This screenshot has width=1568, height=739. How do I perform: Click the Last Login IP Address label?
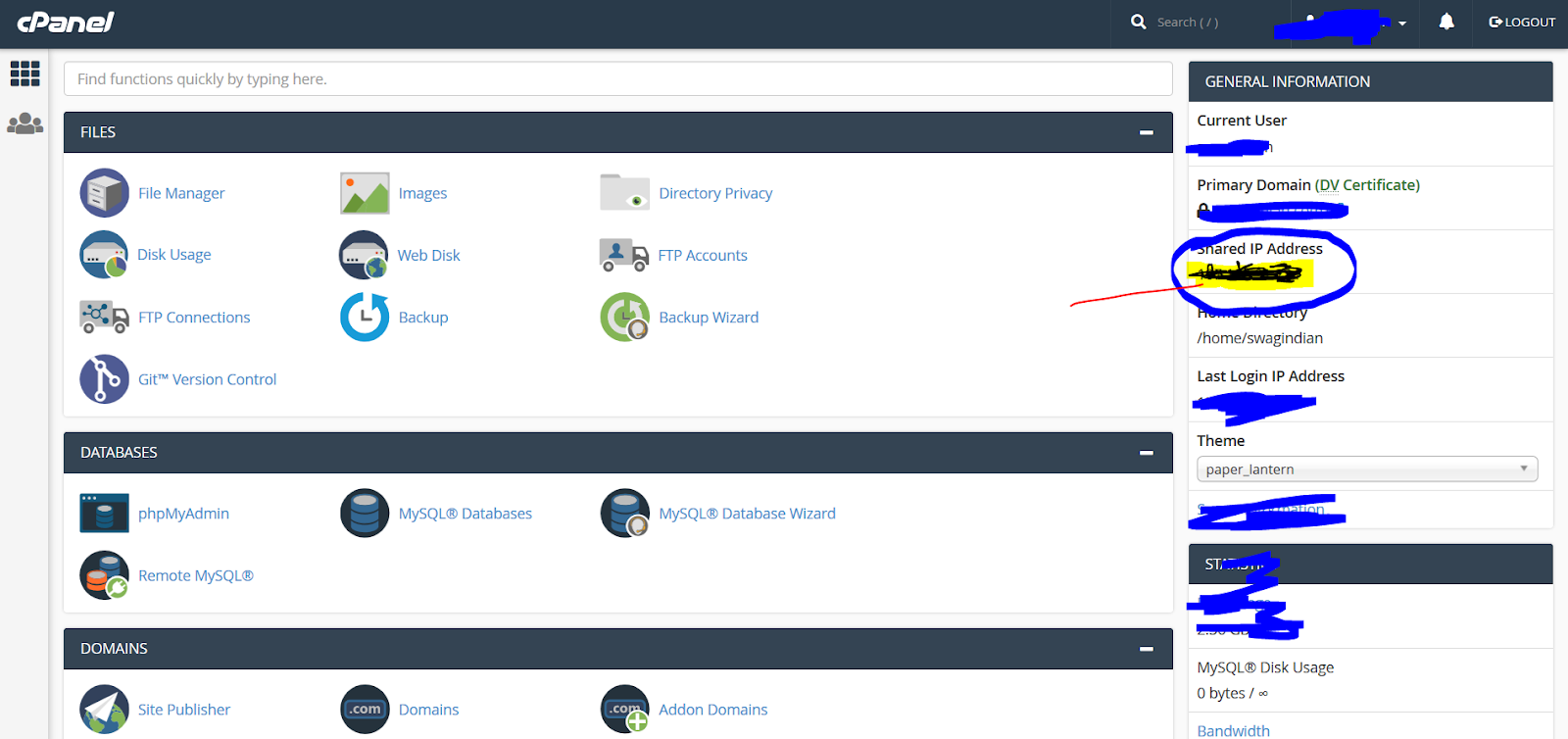pyautogui.click(x=1270, y=376)
